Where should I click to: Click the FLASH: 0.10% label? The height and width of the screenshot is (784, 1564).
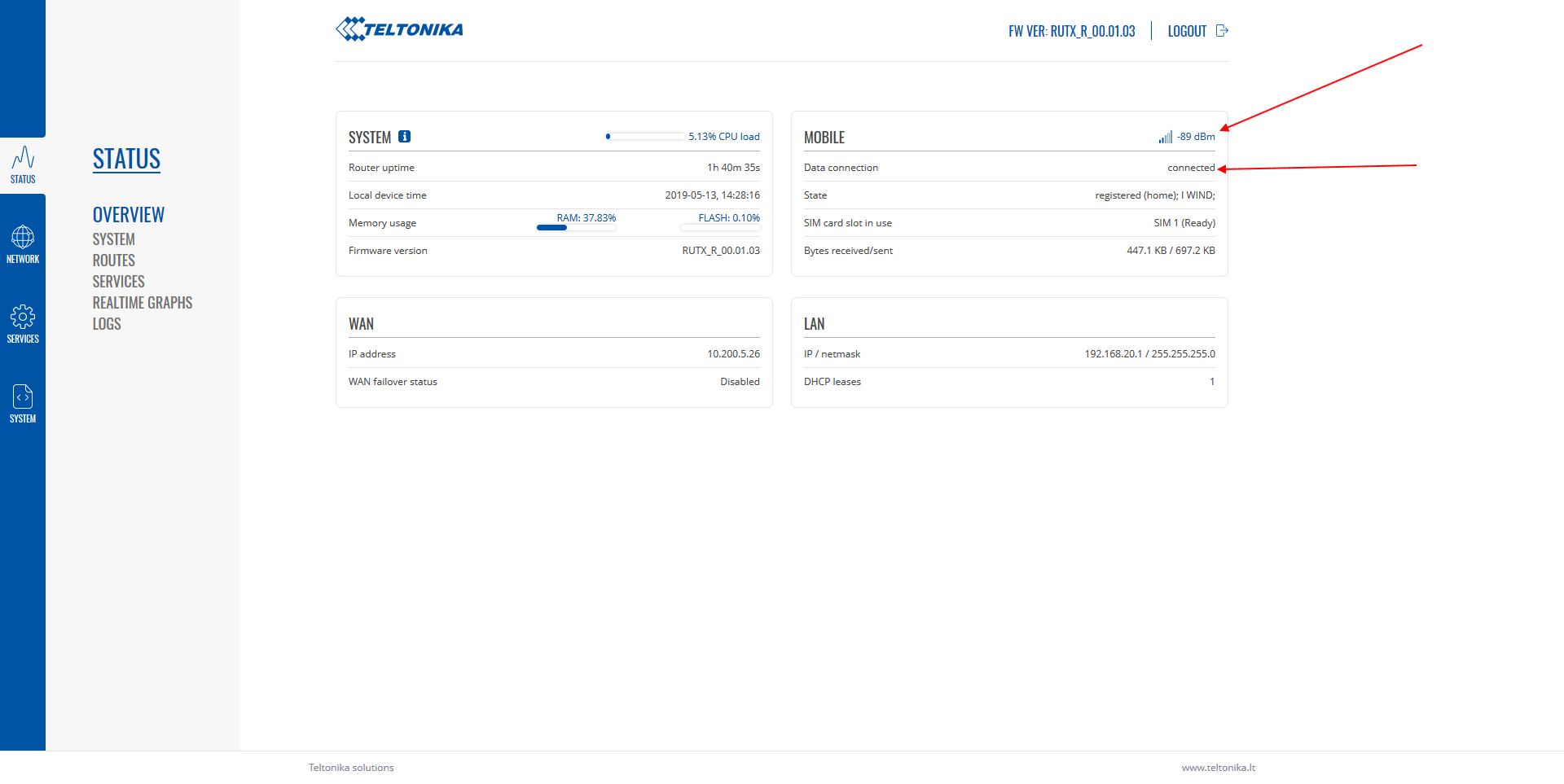pyautogui.click(x=729, y=218)
